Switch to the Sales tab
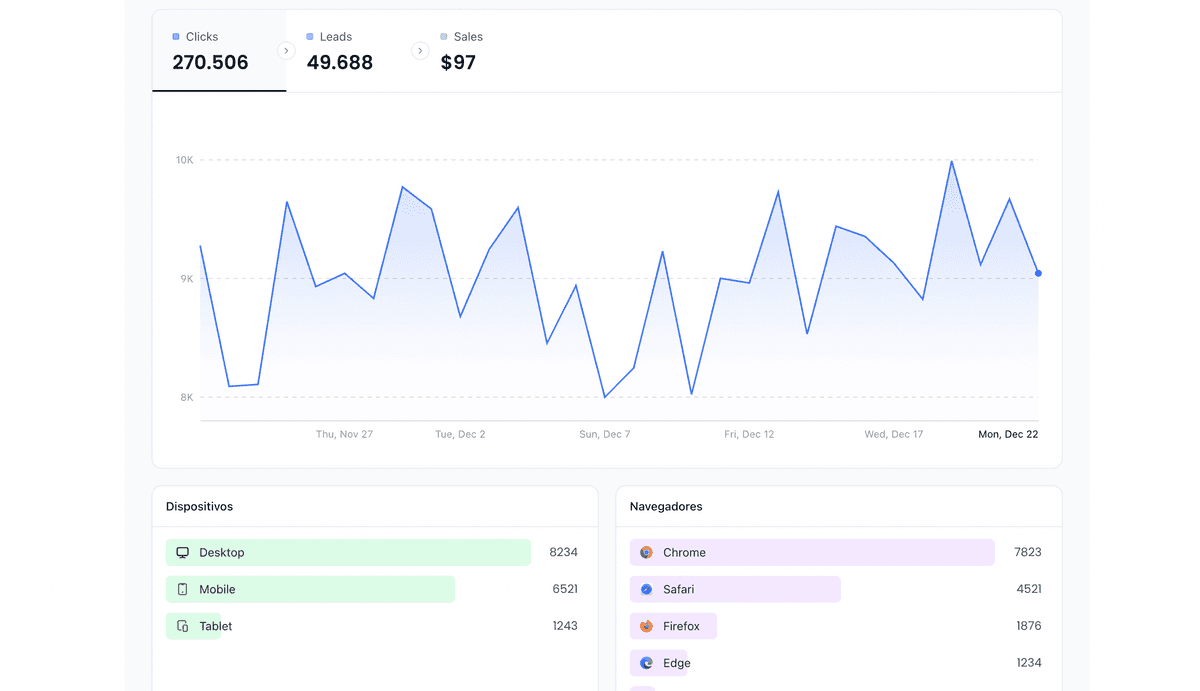1200x691 pixels. pyautogui.click(x=465, y=50)
